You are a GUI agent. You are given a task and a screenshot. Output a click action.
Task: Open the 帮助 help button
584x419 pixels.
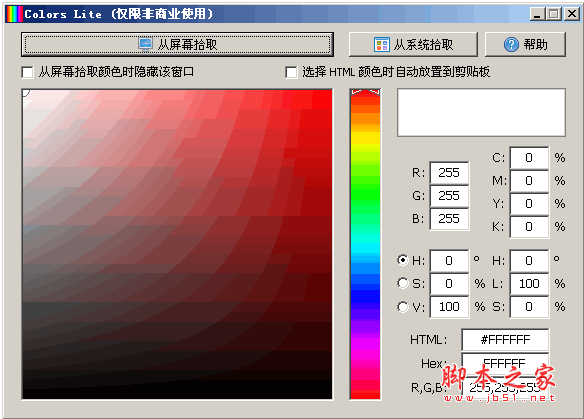pos(525,44)
